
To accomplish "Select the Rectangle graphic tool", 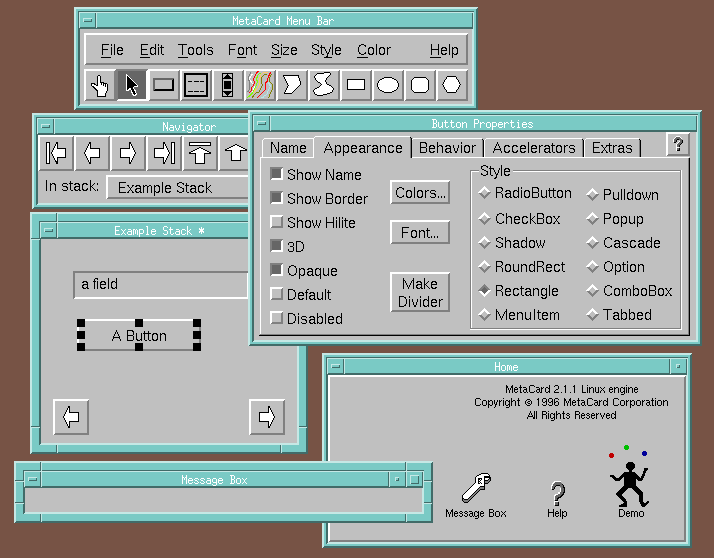I will (x=356, y=85).
